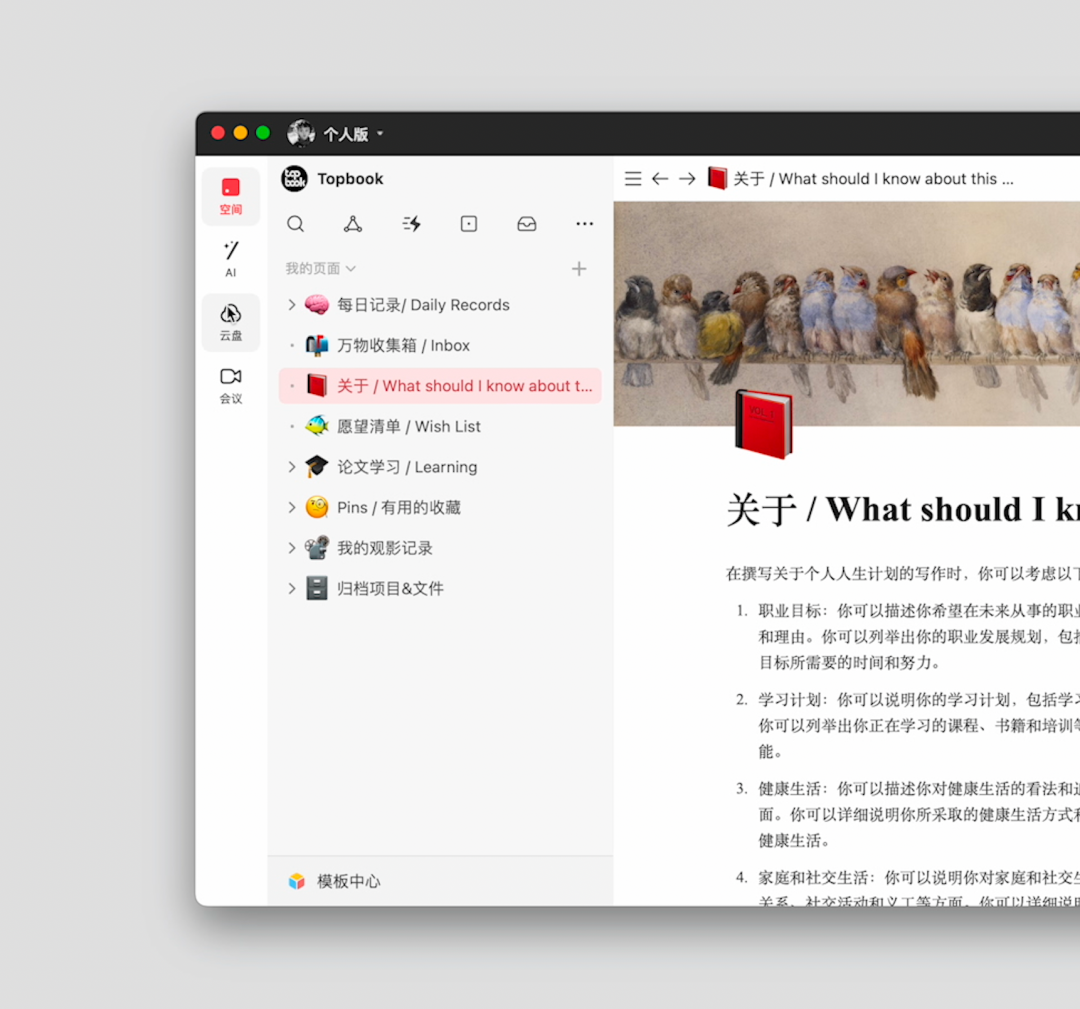Click the 学习计划 list item text
The image size is (1080, 1009).
919,726
